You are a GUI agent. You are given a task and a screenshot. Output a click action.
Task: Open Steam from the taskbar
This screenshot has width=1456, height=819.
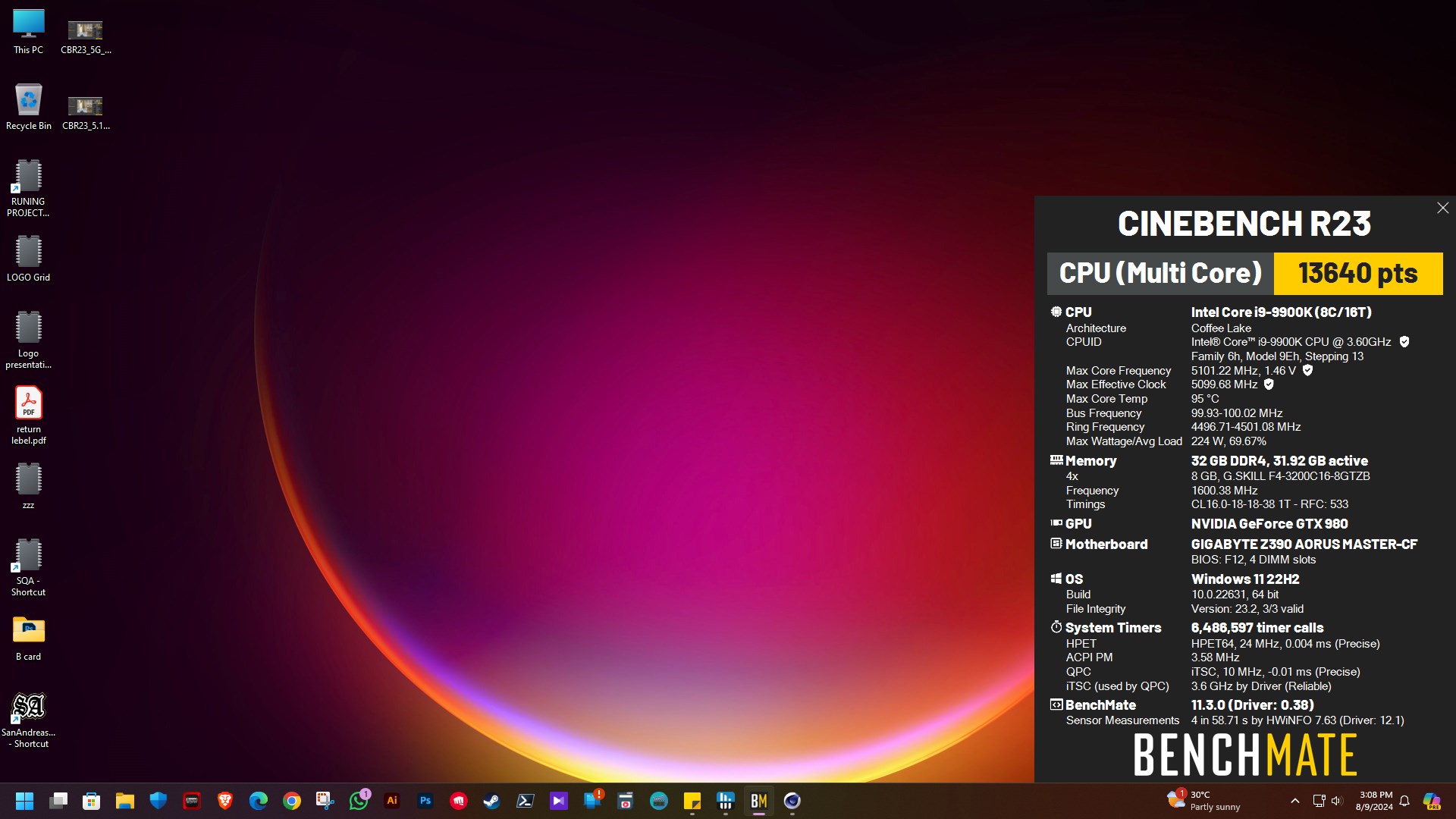(492, 801)
